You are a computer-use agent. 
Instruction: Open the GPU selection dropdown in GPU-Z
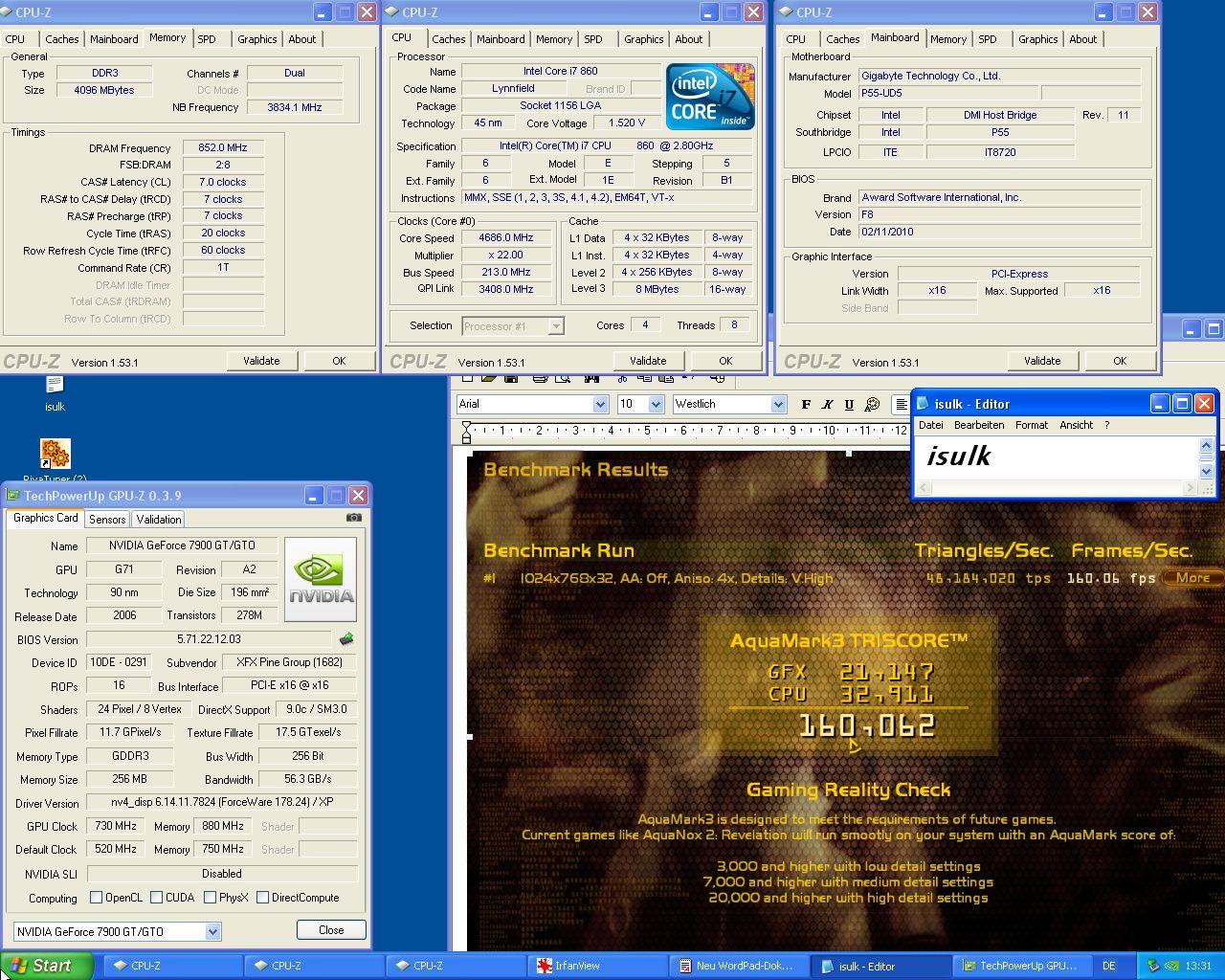pyautogui.click(x=212, y=931)
